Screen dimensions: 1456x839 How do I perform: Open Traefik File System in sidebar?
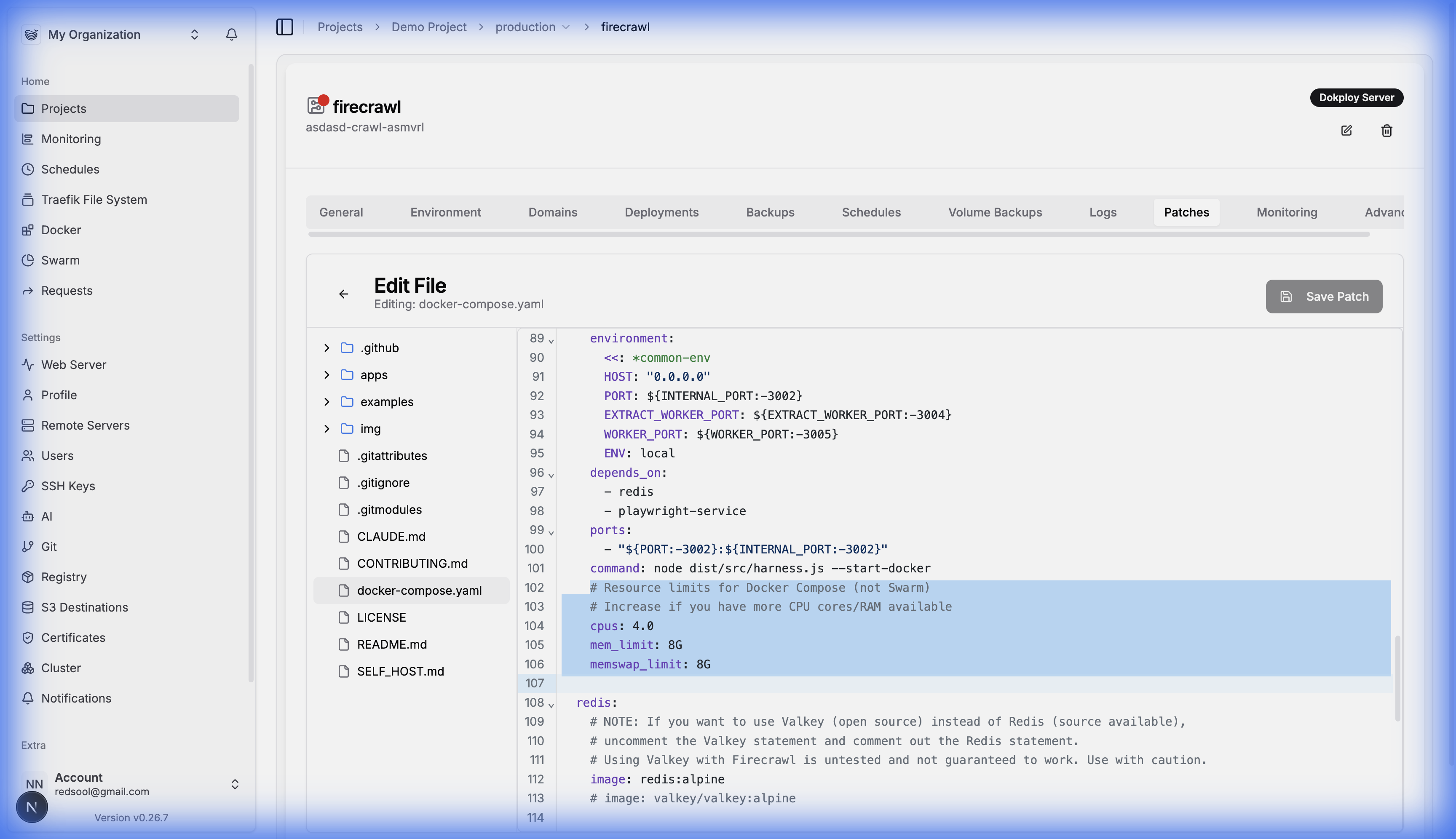point(94,199)
